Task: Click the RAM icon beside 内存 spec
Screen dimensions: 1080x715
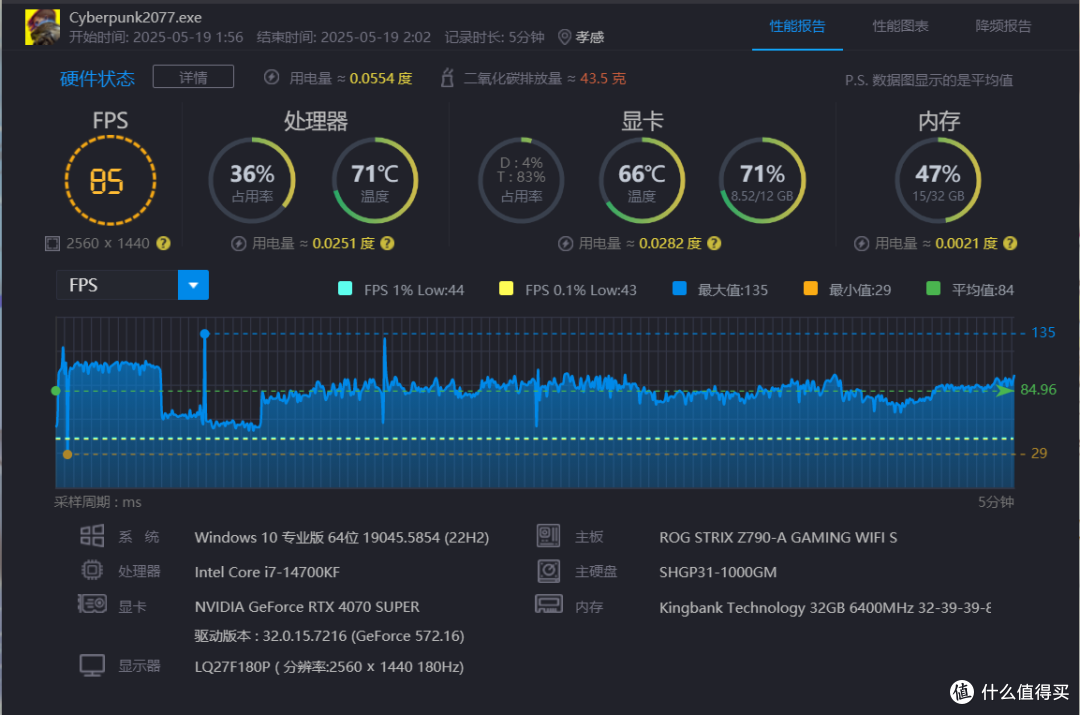Action: coord(548,604)
